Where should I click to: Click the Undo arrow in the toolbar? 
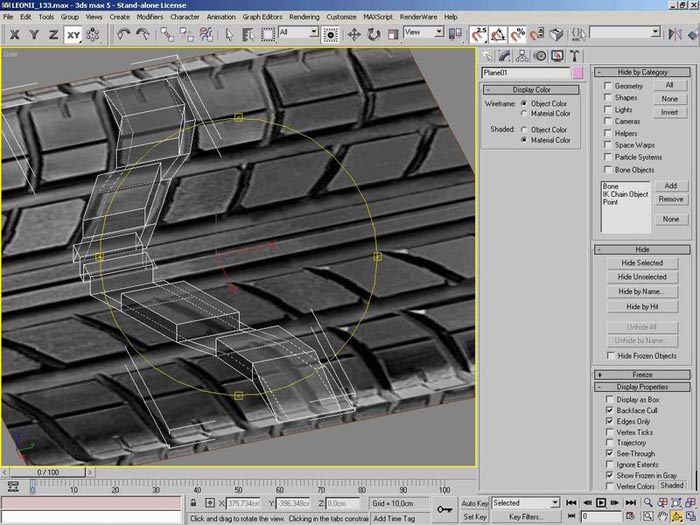point(123,34)
